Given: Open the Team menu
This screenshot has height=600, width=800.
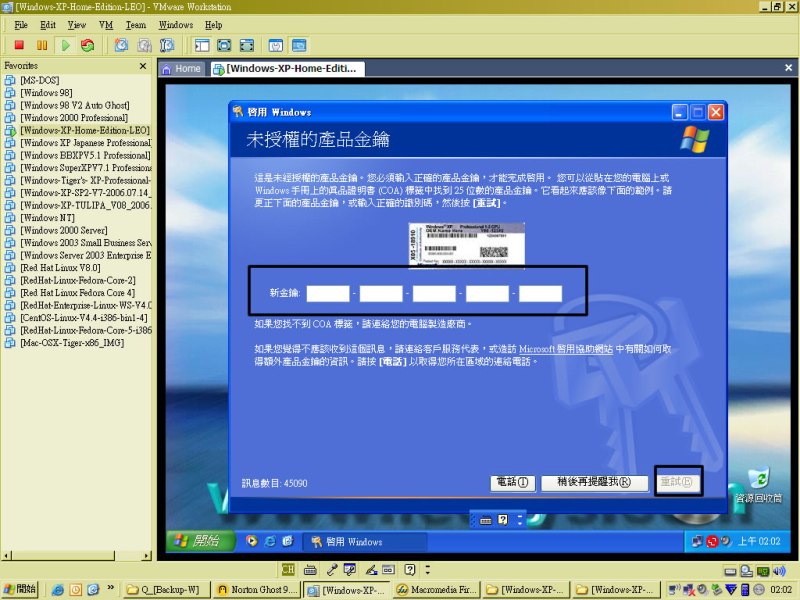Looking at the screenshot, I should coord(136,25).
